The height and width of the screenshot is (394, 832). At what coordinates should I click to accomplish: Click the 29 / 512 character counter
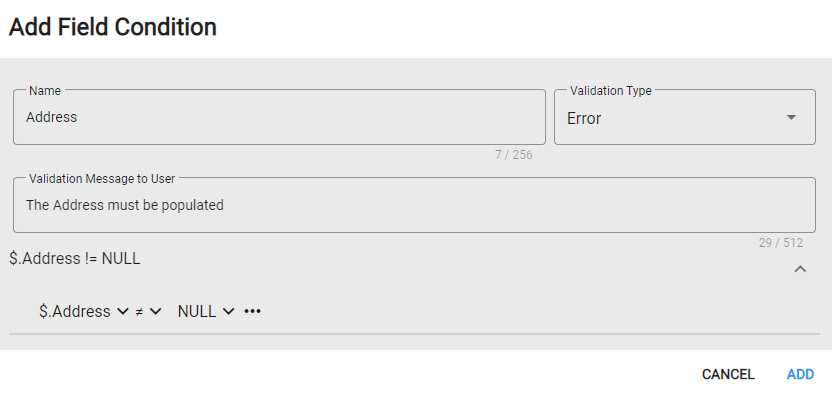pyautogui.click(x=781, y=243)
